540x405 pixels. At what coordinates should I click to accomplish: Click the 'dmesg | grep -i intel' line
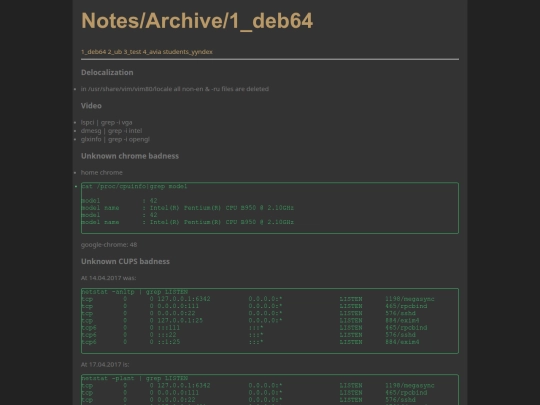tap(111, 131)
